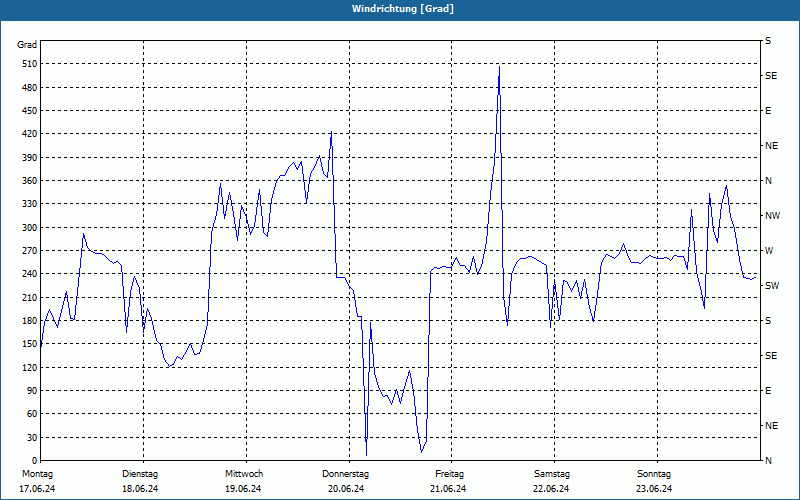The image size is (800, 500).
Task: Select the date 23.06.24
Action: point(654,489)
